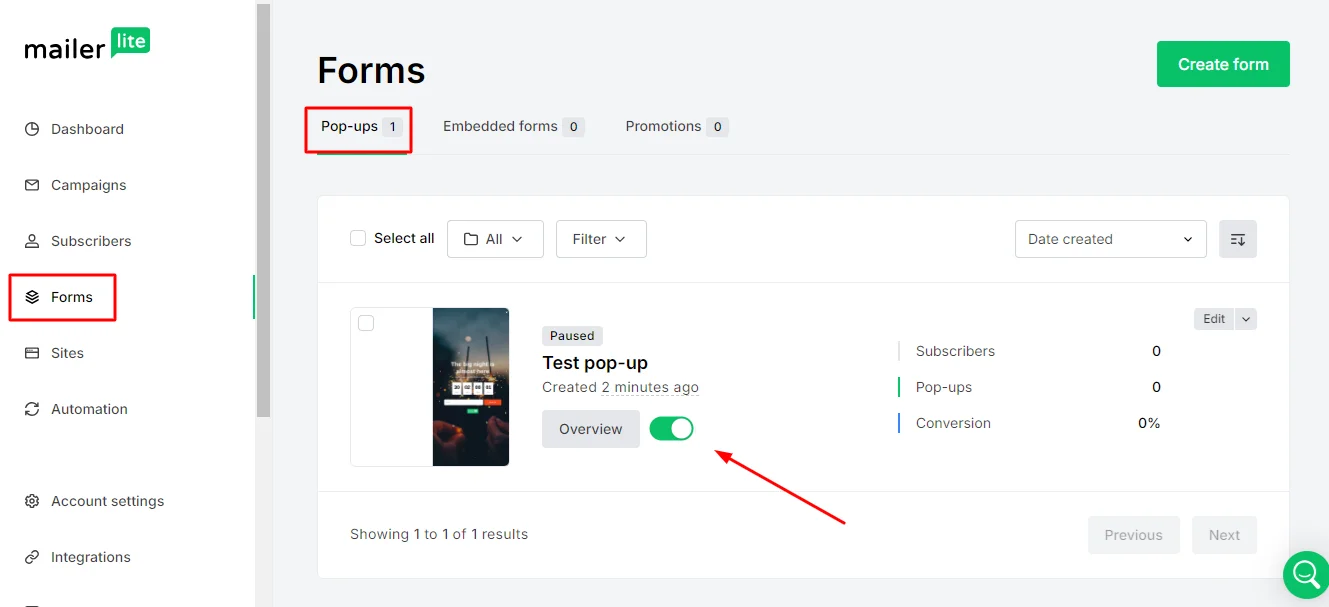Click the Paused status badge

point(572,336)
